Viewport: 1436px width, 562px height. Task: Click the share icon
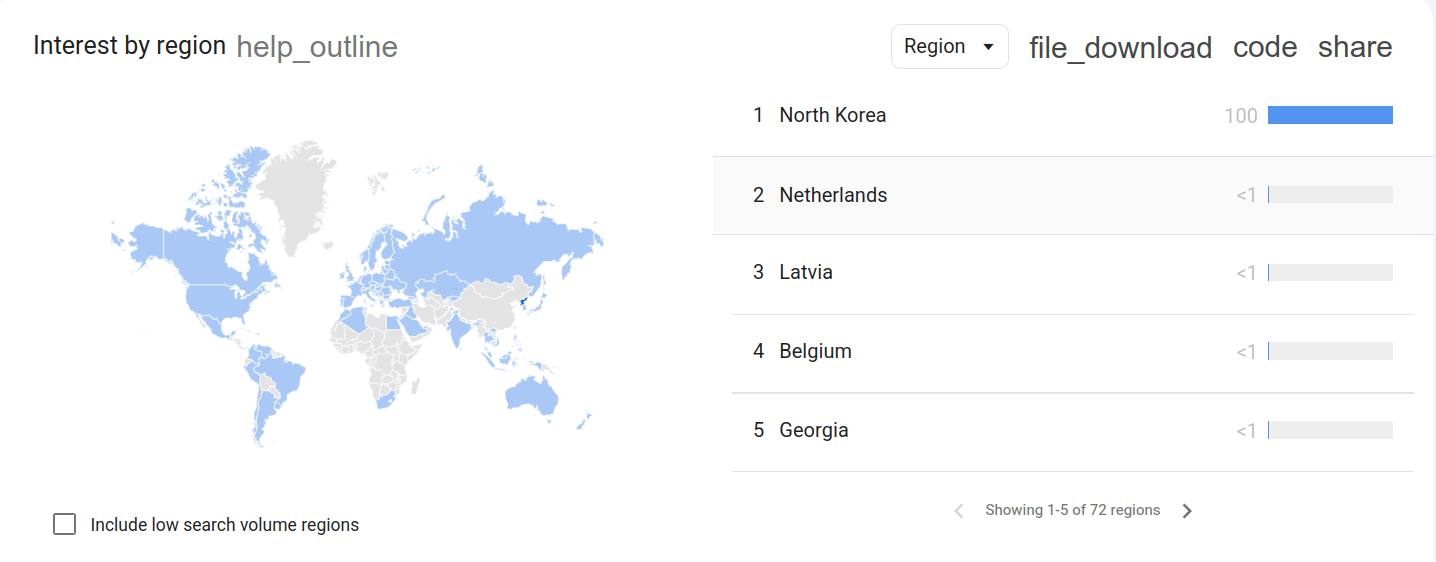coord(1355,47)
